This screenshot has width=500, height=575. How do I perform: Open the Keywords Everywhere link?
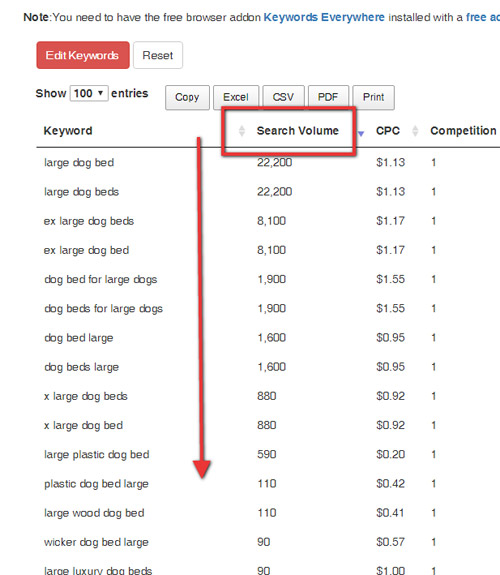324,17
